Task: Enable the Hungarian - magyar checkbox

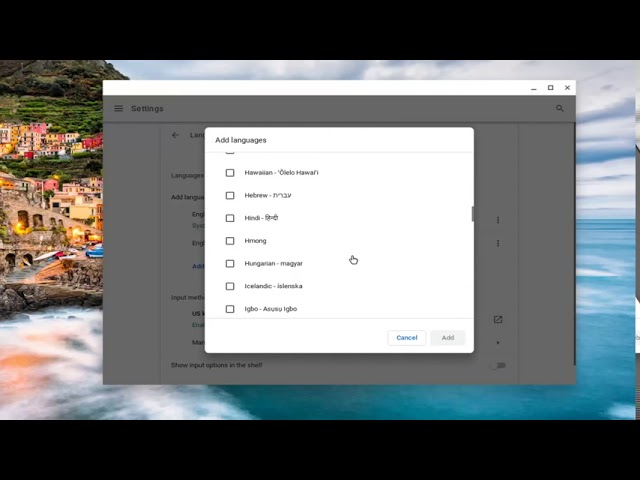Action: 230,264
